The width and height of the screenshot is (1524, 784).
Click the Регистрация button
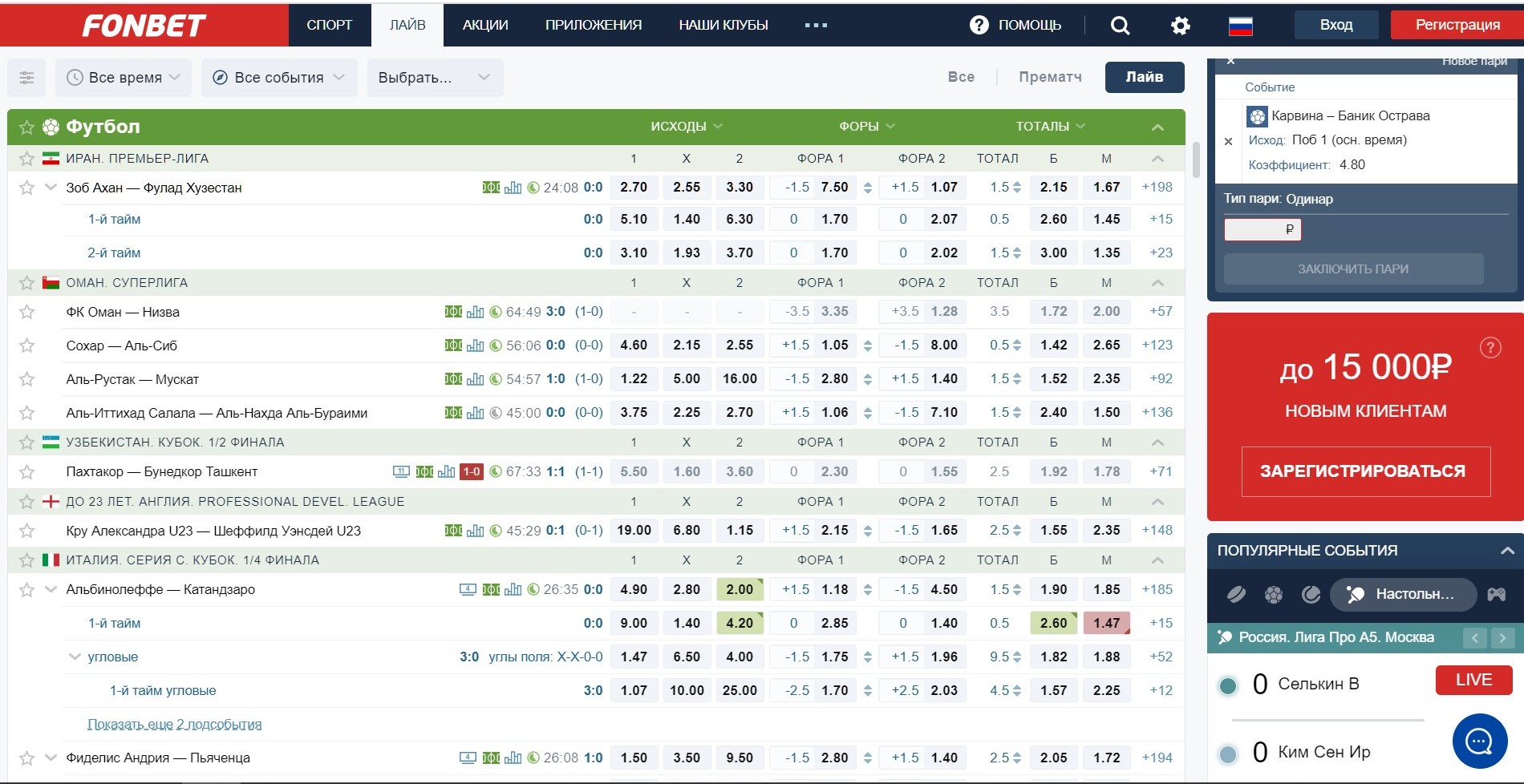pos(1457,25)
